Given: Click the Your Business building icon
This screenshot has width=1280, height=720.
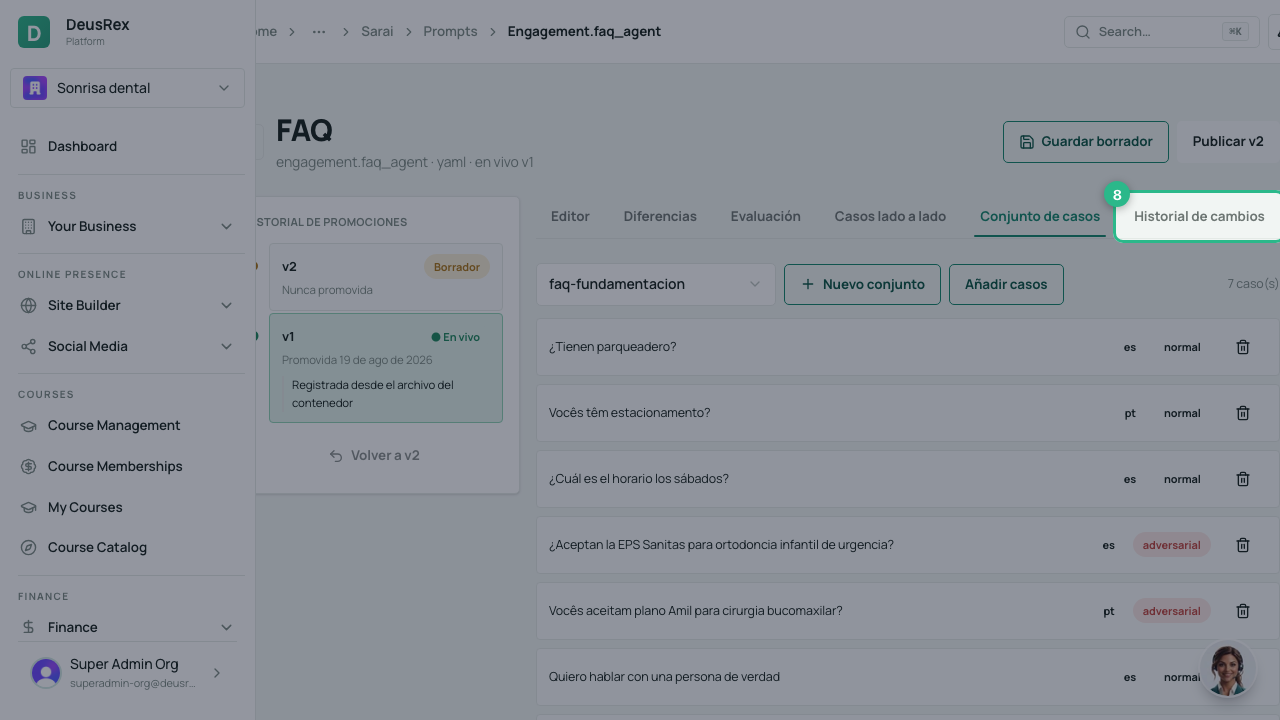Looking at the screenshot, I should [28, 226].
